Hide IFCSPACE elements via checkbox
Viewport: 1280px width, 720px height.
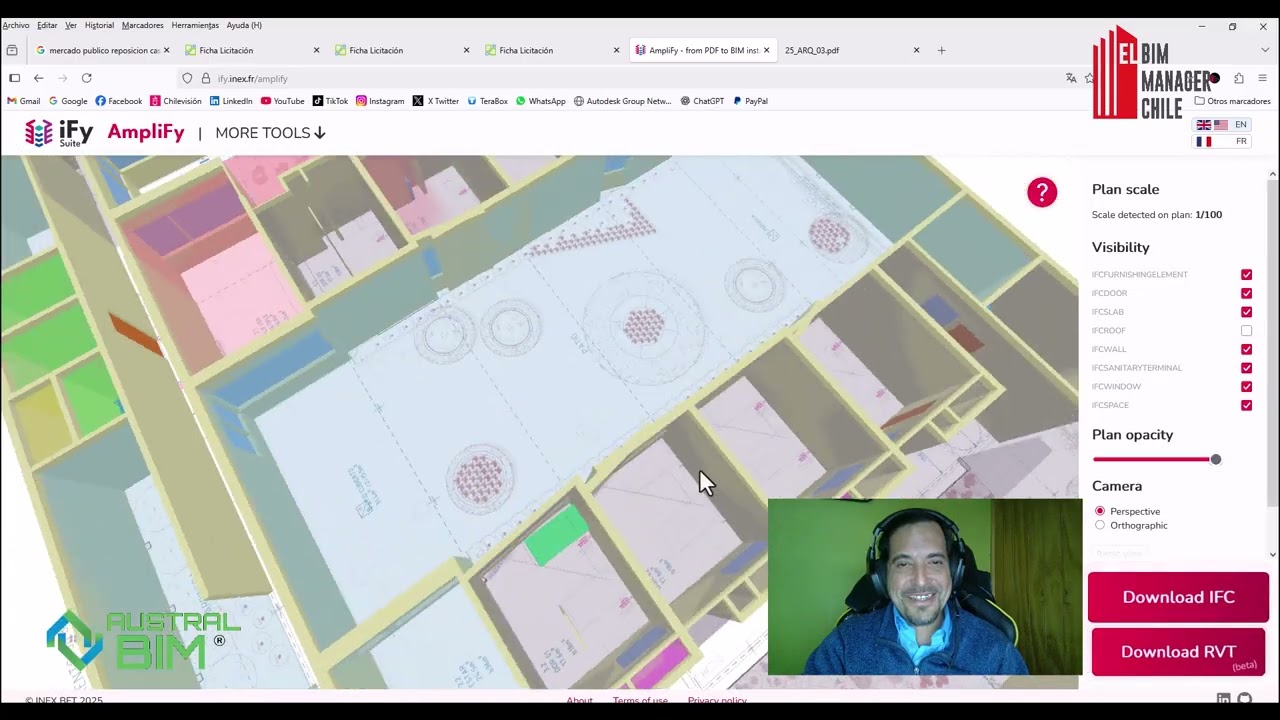pos(1246,405)
